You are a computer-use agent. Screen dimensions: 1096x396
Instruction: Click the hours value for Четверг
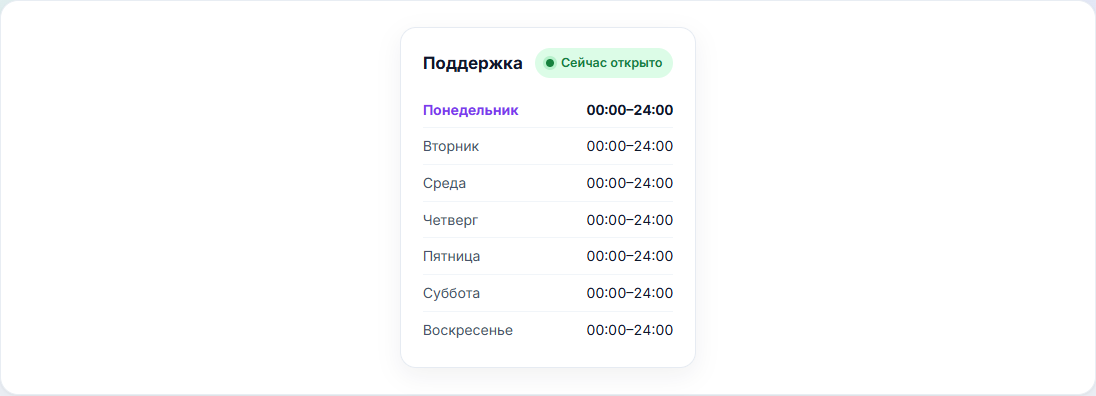(630, 220)
